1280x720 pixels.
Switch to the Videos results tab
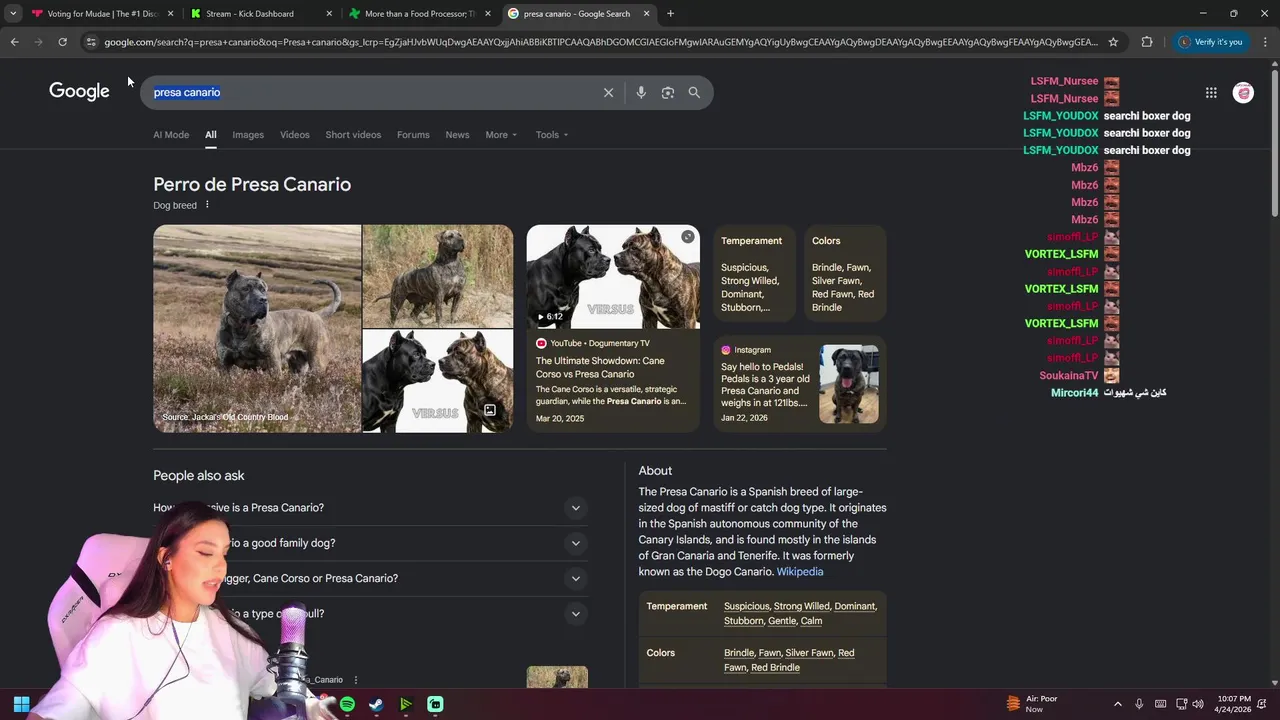click(294, 135)
